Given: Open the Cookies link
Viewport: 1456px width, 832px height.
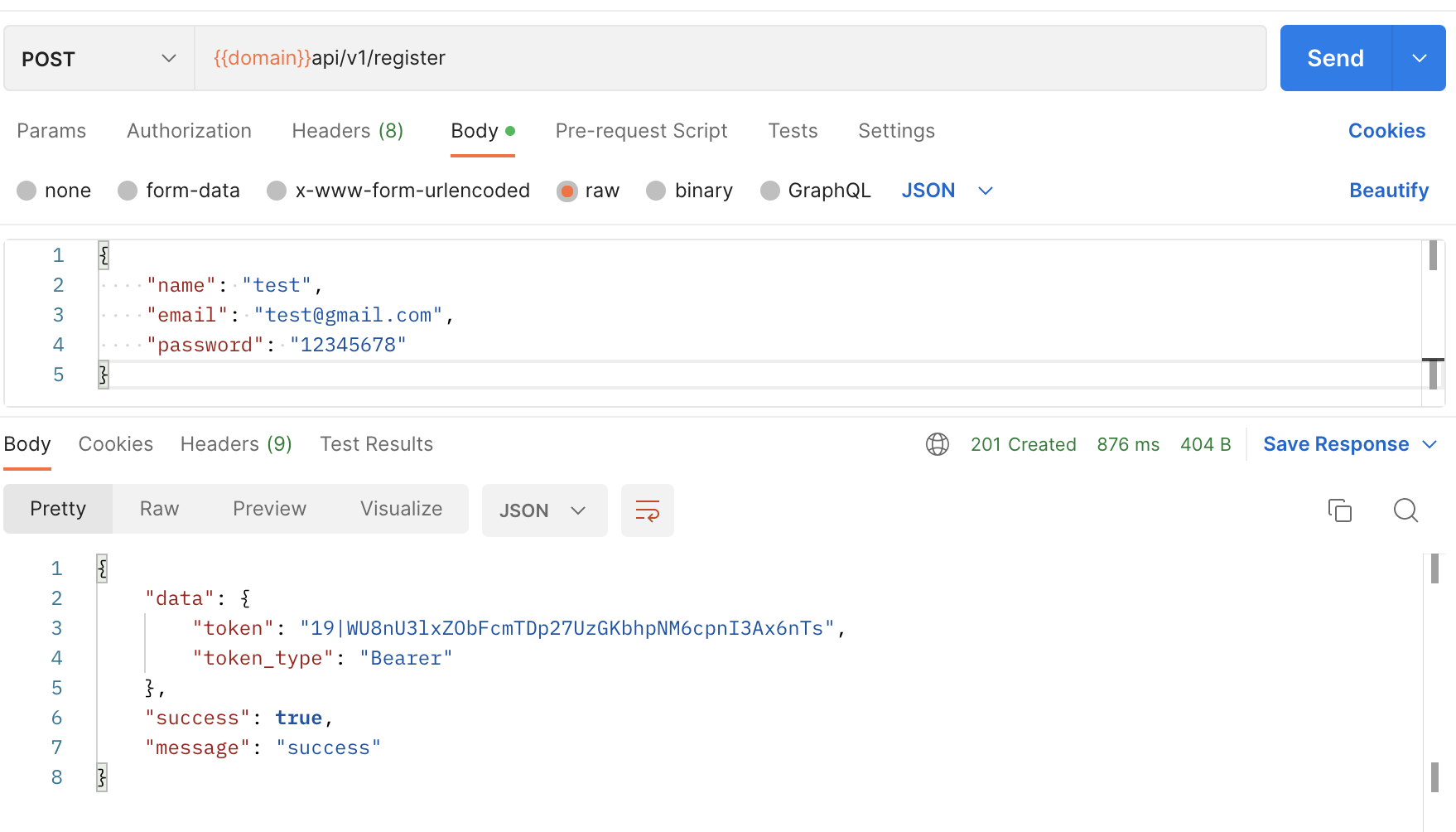Looking at the screenshot, I should click(1386, 131).
